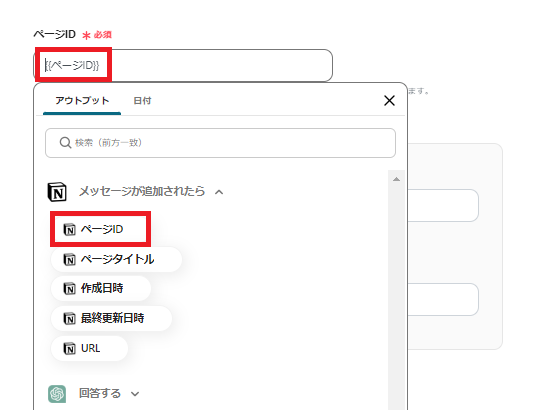Insert the ページID output value

tap(100, 229)
